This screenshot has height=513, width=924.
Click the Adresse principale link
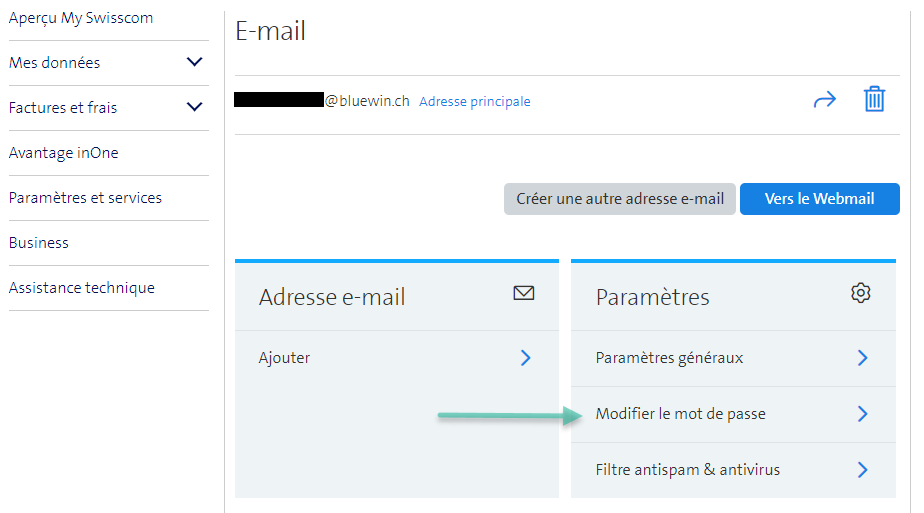point(475,102)
